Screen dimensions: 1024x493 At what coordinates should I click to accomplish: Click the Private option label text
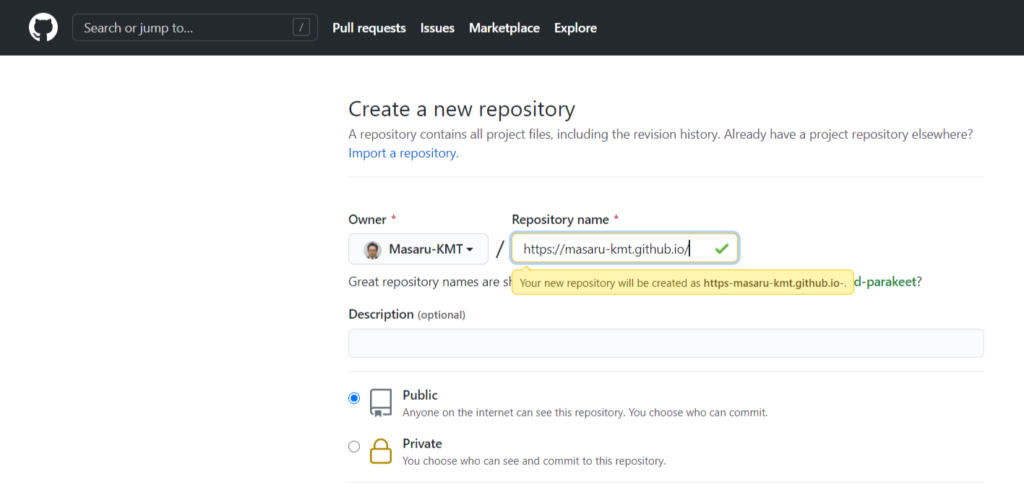point(422,443)
